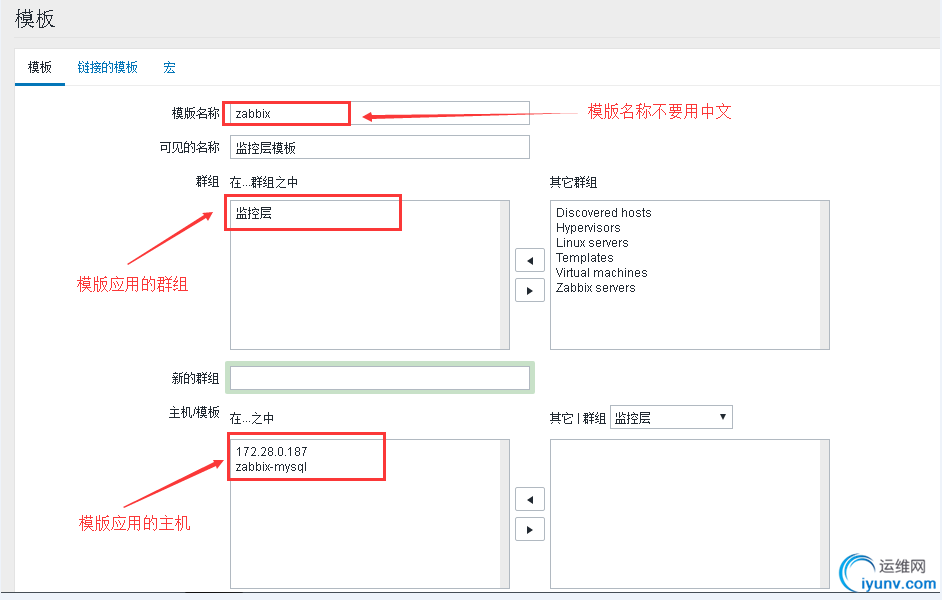The width and height of the screenshot is (942, 600).
Task: Open the 链接的模板 tab
Action: coord(108,67)
